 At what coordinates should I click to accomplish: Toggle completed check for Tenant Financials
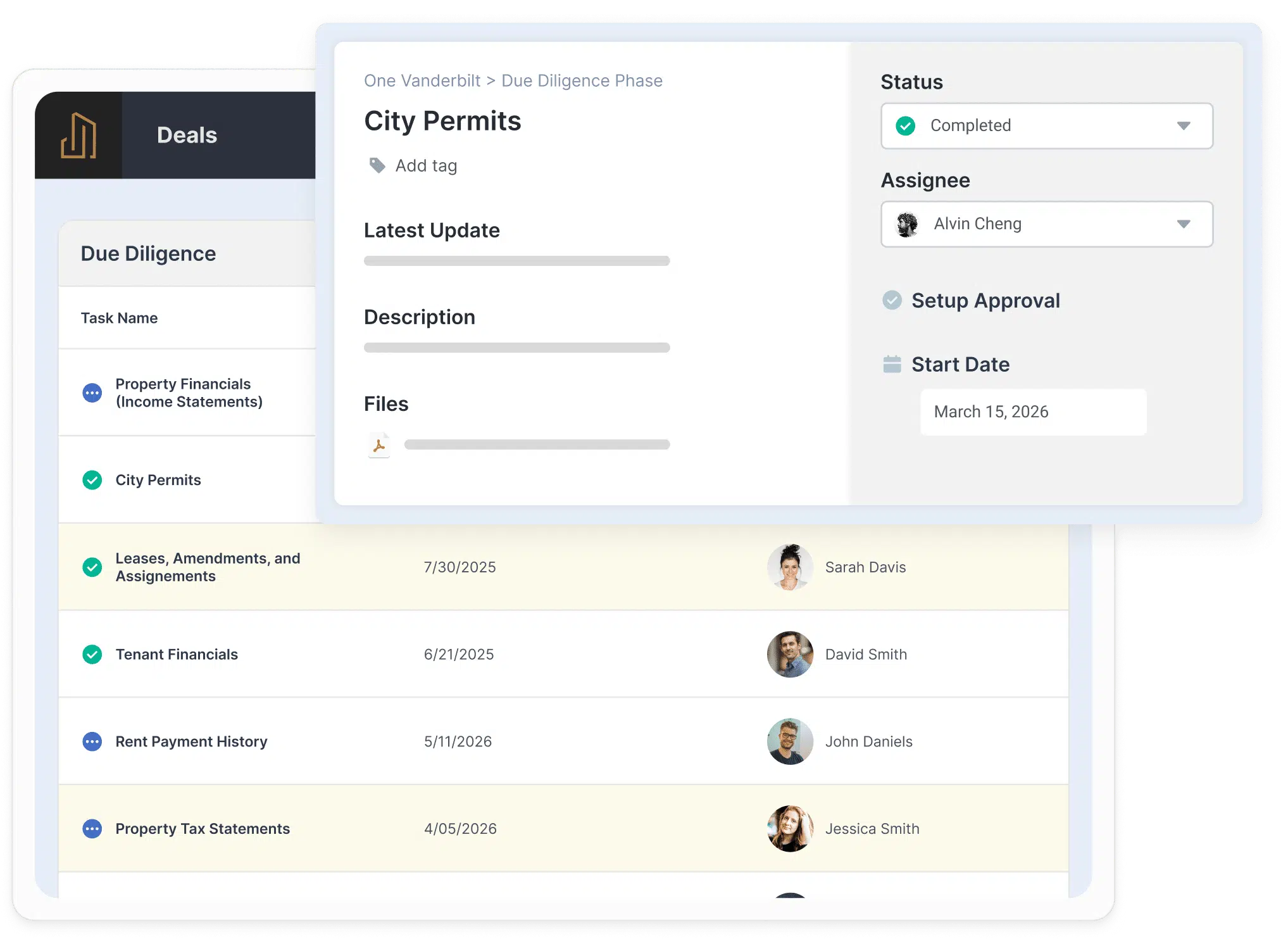click(x=92, y=654)
